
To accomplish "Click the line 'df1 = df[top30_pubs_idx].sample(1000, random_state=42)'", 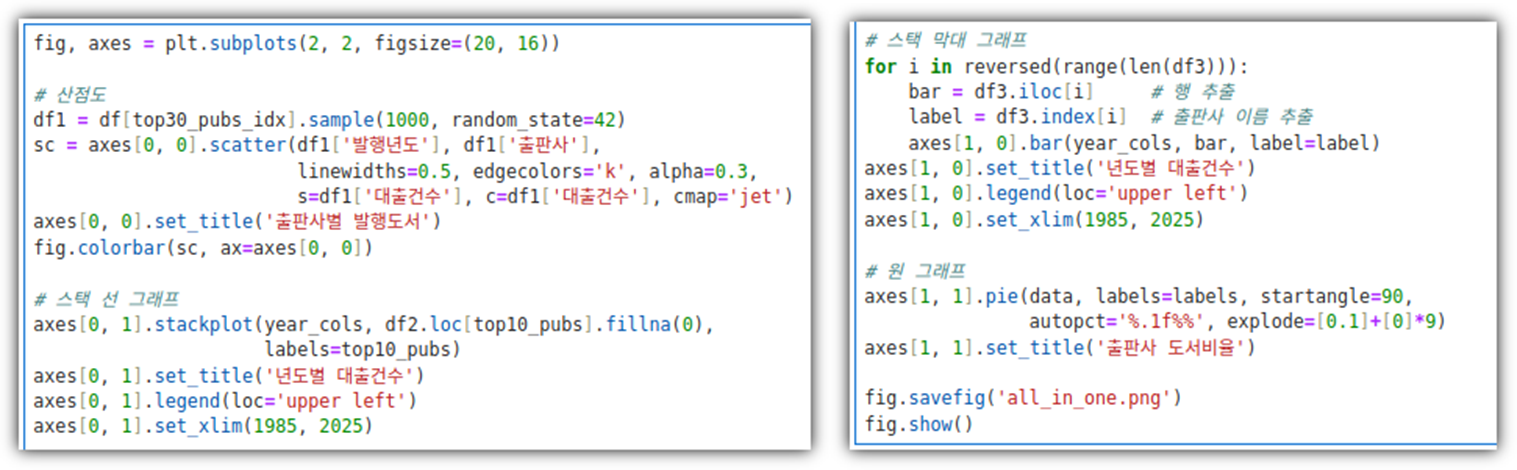I will (x=329, y=120).
